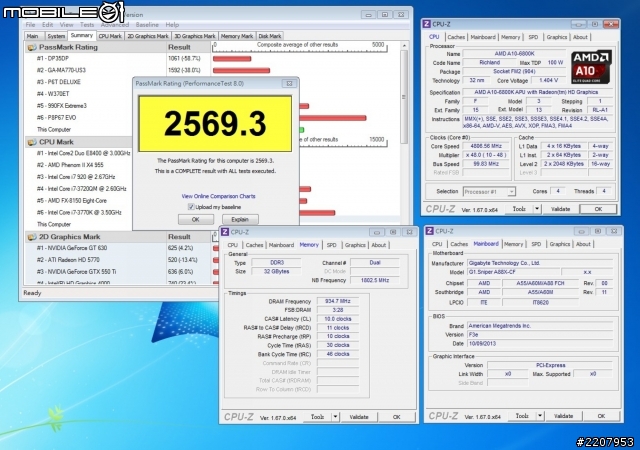
Task: Open Graphics tab in the CPU-Z Mainboard window
Action: point(560,244)
